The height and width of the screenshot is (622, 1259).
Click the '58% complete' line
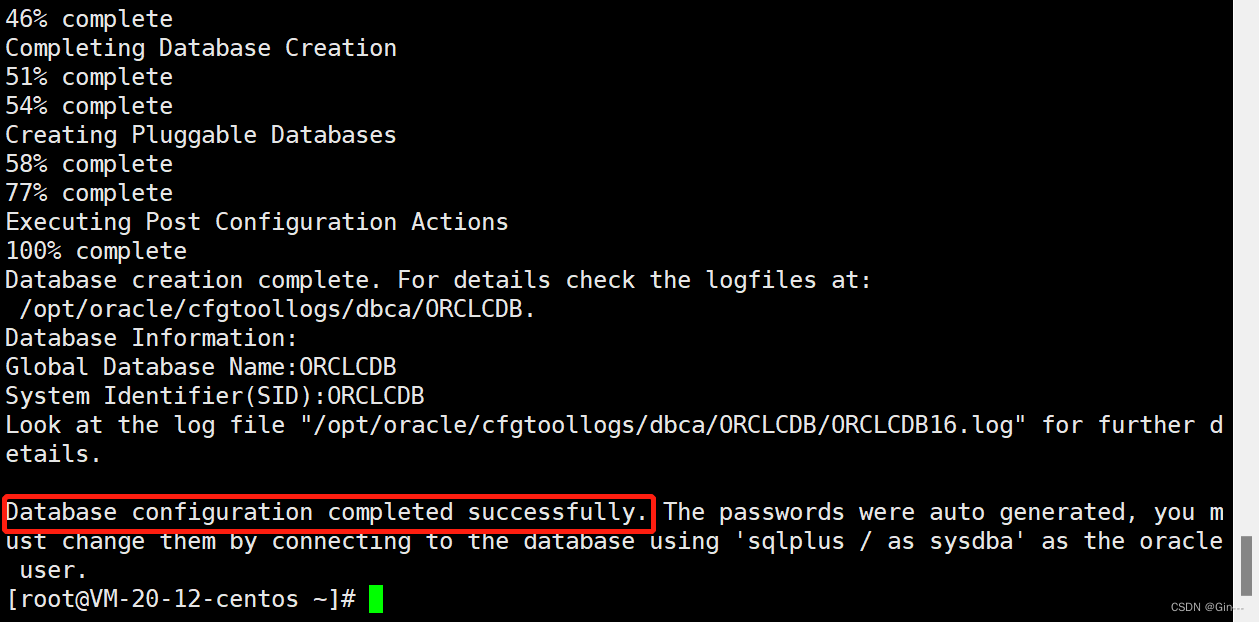point(89,163)
